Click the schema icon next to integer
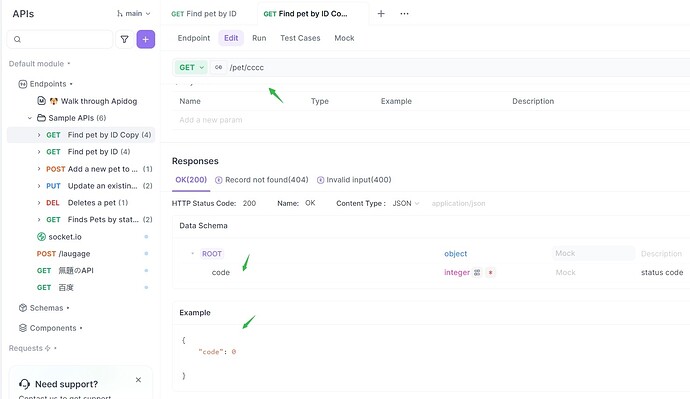 [477, 273]
